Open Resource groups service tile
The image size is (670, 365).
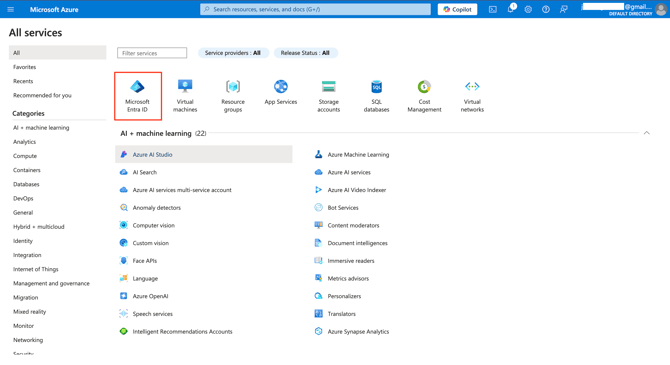coord(233,96)
